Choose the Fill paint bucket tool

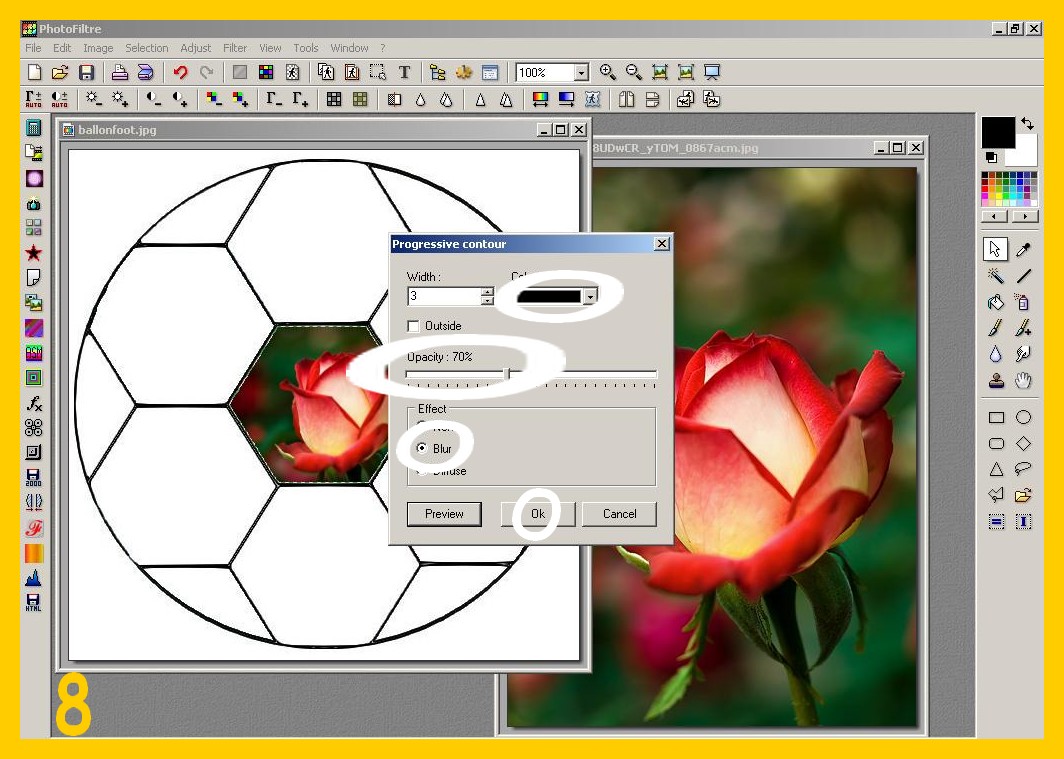click(x=996, y=302)
